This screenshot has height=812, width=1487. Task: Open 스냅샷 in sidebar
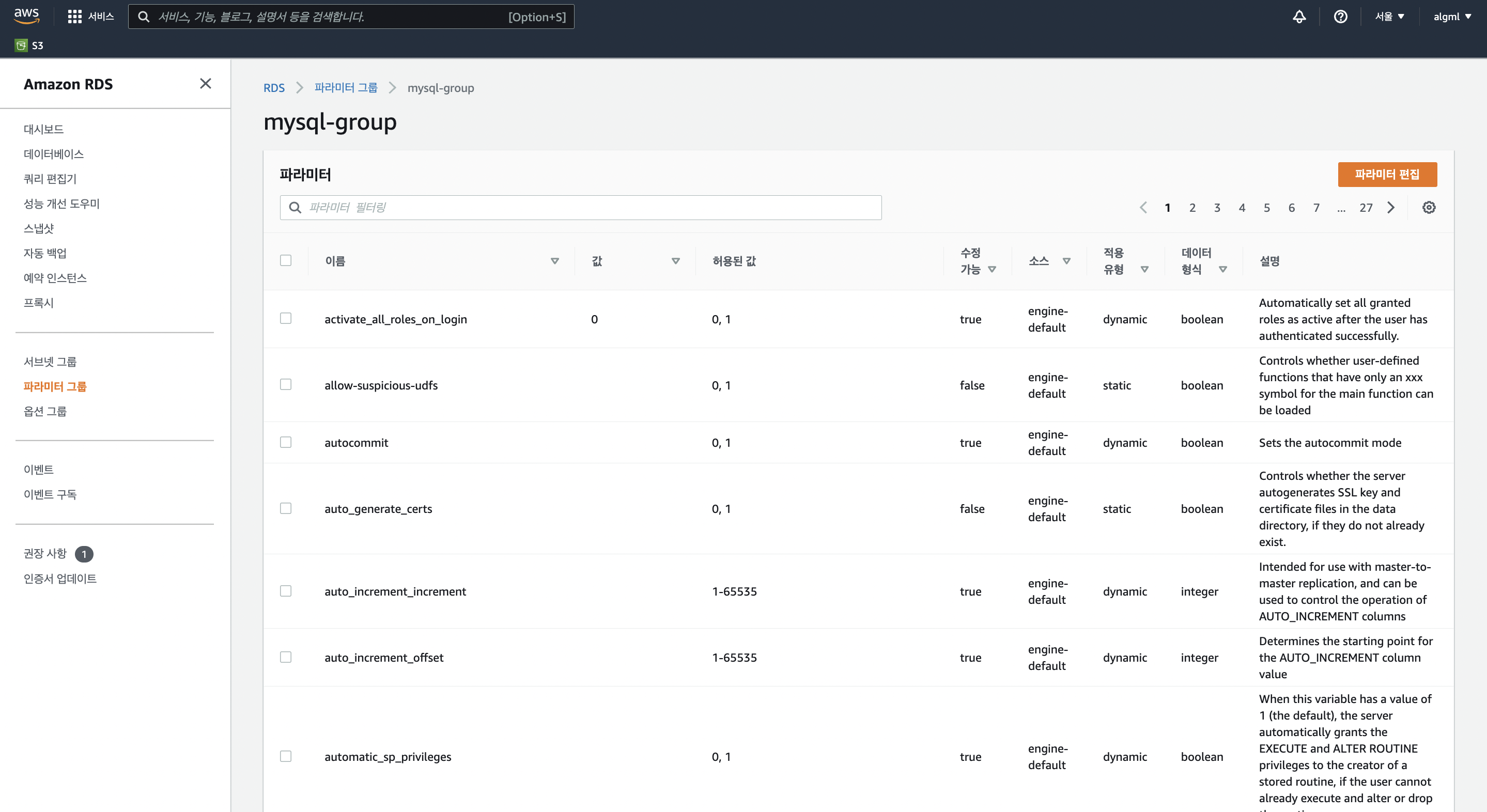39,228
